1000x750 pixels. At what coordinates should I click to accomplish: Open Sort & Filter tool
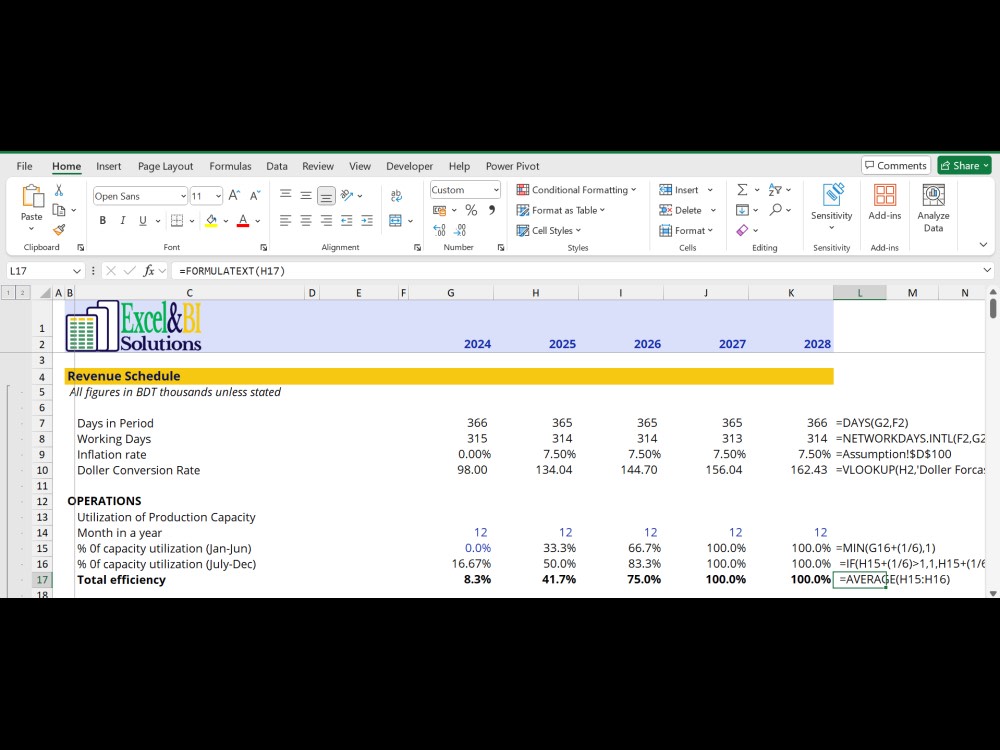[x=775, y=190]
